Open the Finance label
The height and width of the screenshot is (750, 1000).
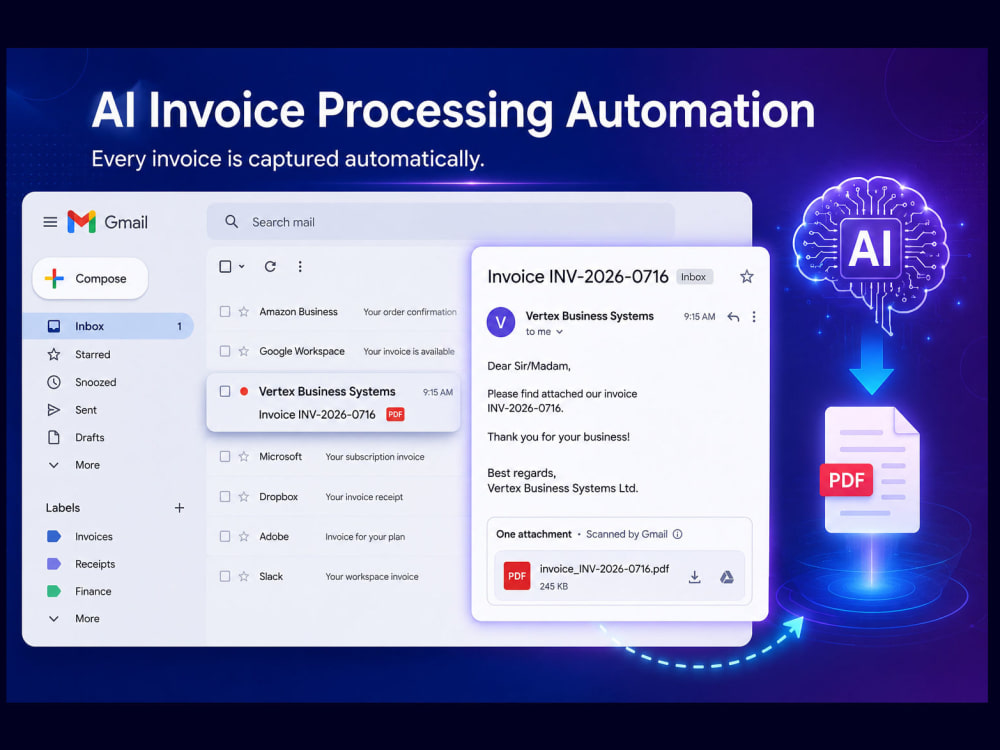pyautogui.click(x=92, y=591)
